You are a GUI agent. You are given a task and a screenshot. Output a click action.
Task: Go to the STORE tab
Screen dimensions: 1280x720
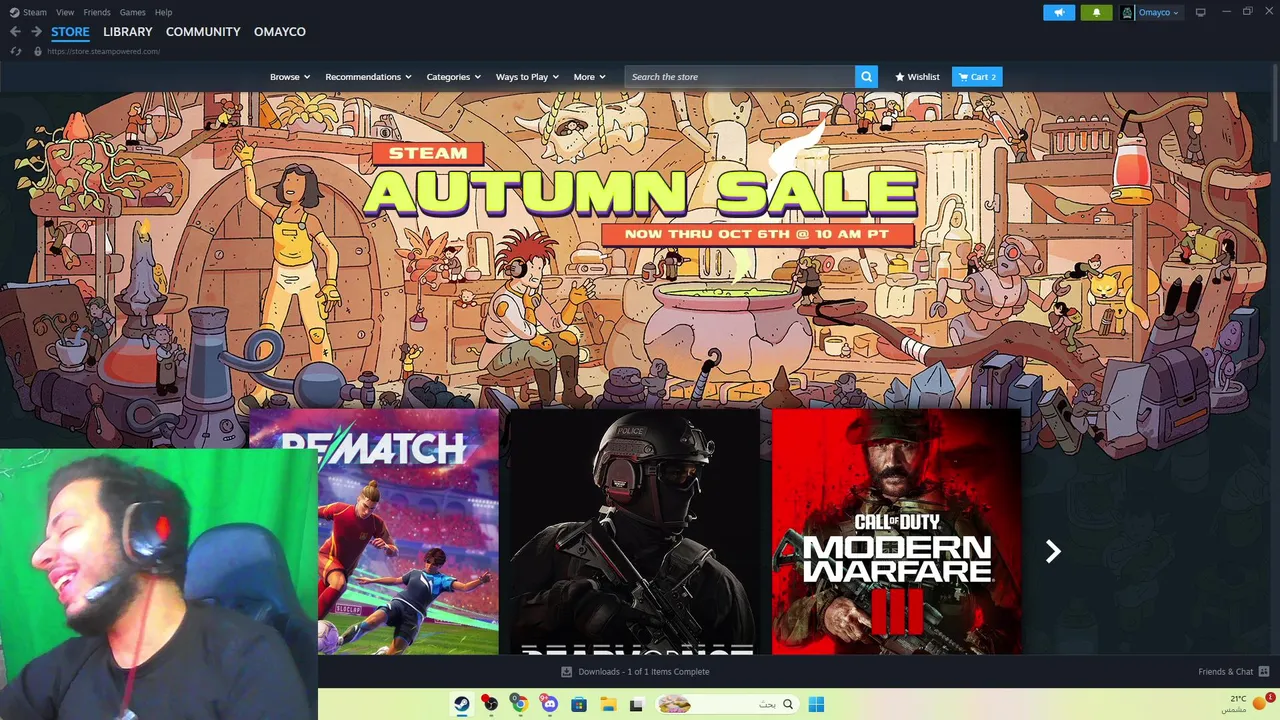point(70,32)
